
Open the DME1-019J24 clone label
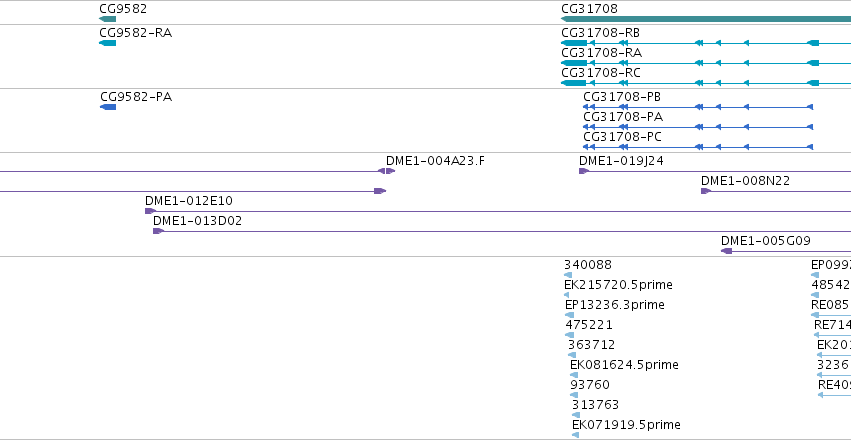pos(621,161)
